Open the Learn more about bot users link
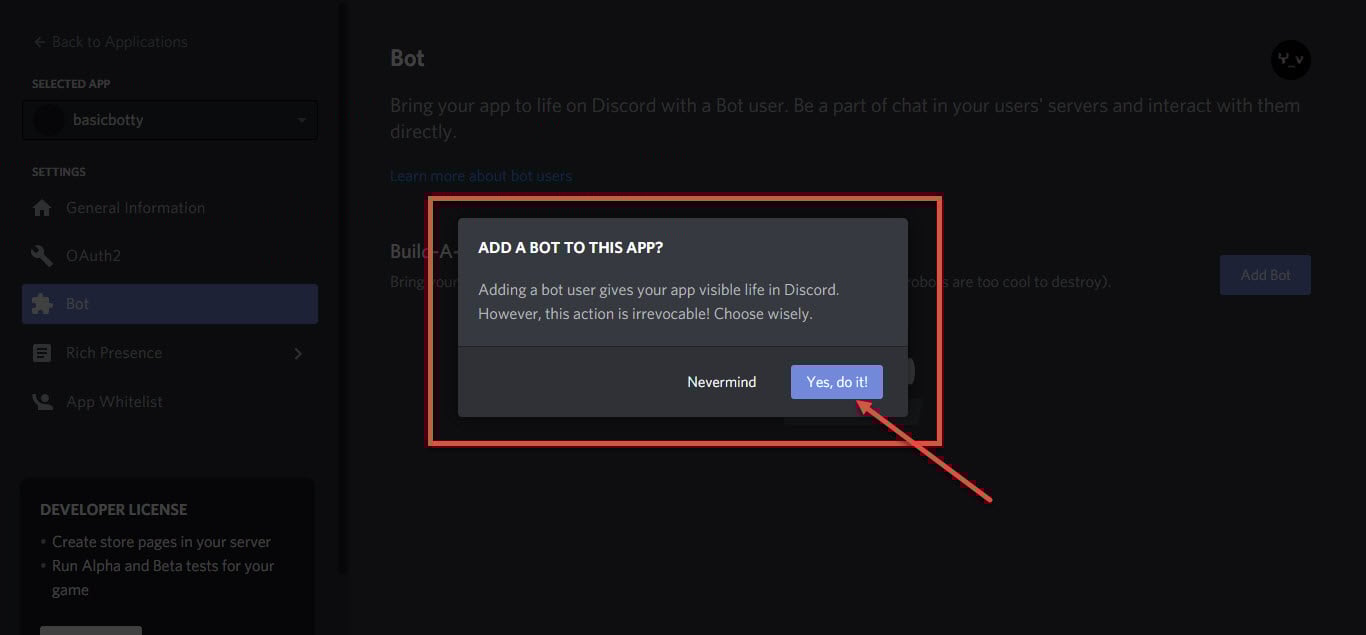This screenshot has height=635, width=1366. [x=481, y=176]
